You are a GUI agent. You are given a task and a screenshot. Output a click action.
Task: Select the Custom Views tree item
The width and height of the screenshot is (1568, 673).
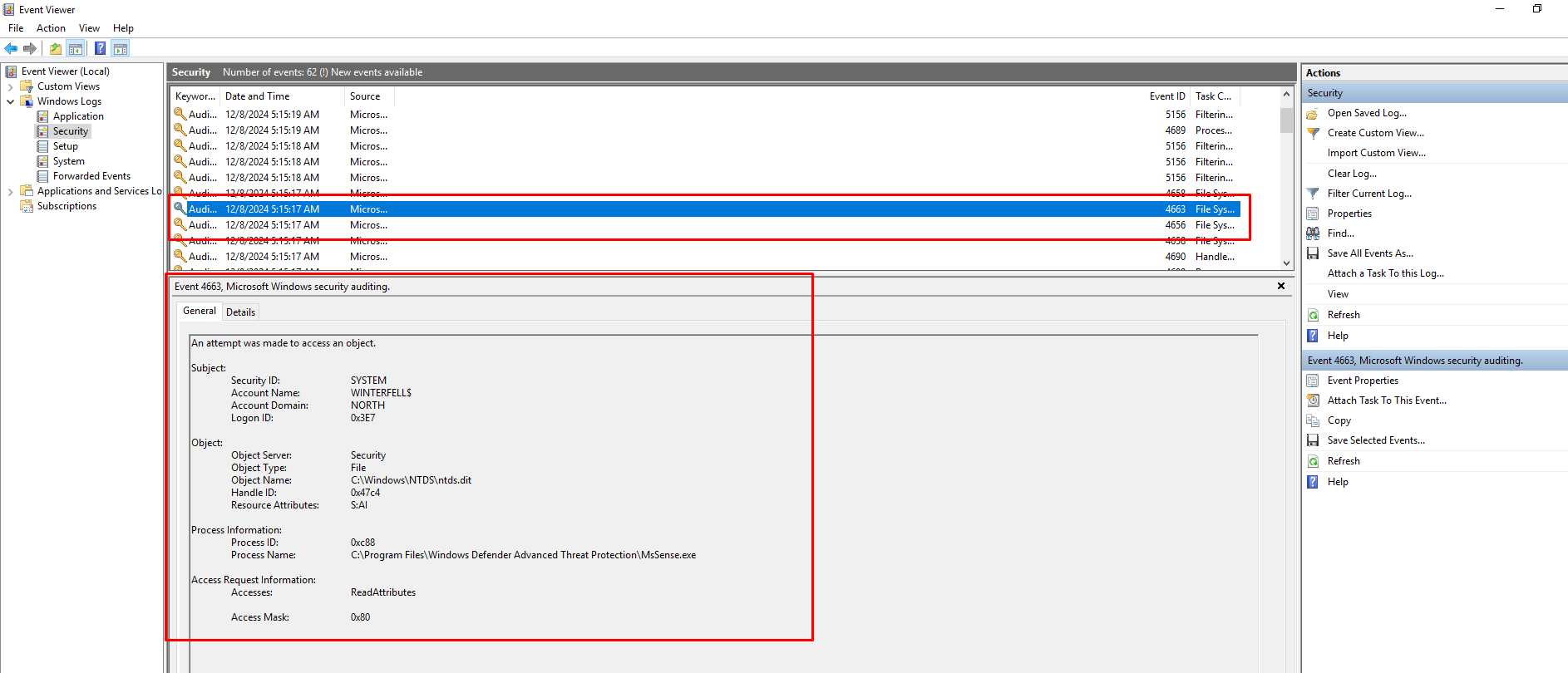point(68,86)
